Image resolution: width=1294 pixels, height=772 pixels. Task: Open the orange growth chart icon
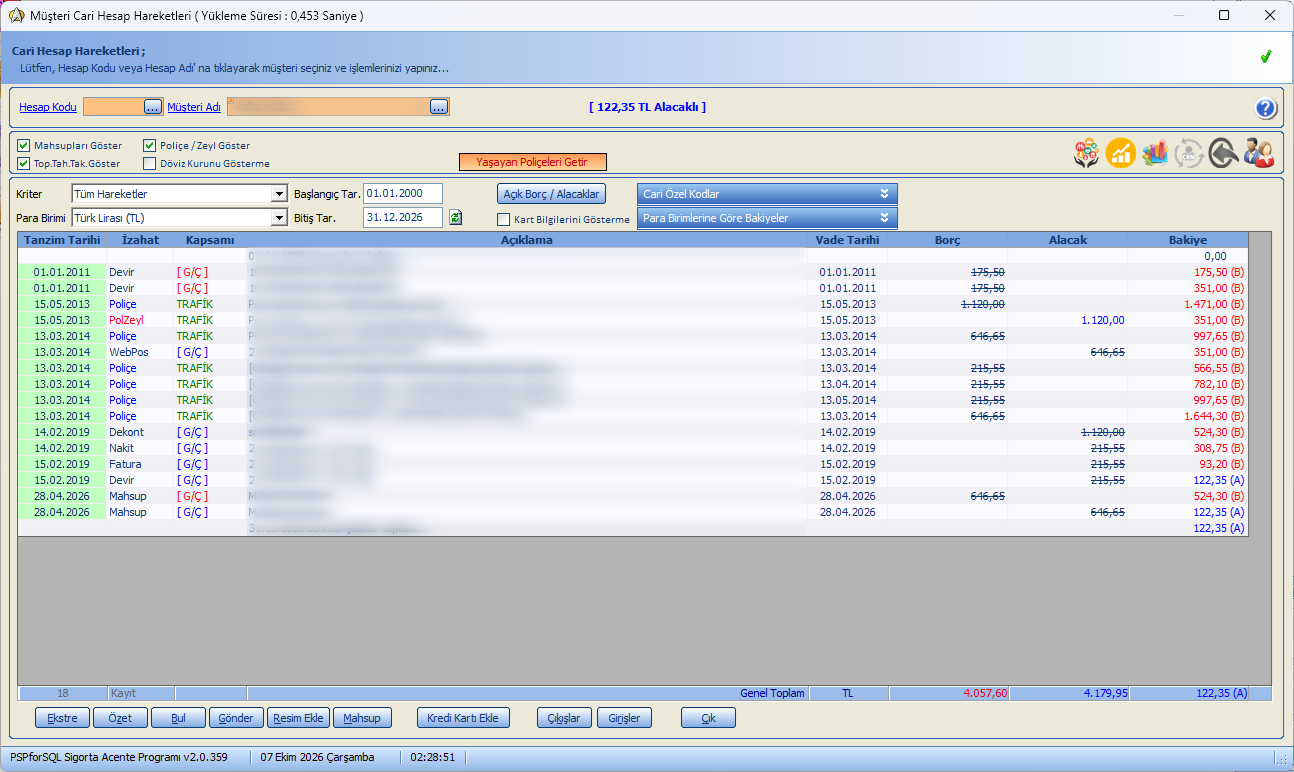[x=1121, y=153]
